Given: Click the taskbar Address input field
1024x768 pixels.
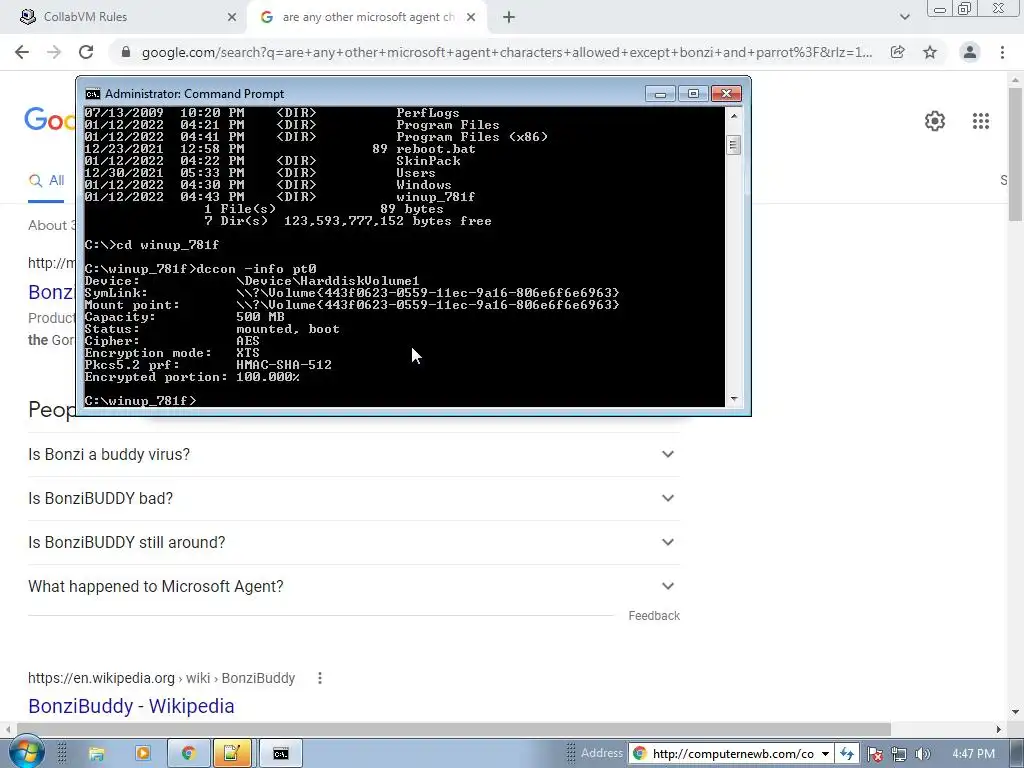Looking at the screenshot, I should click(732, 754).
